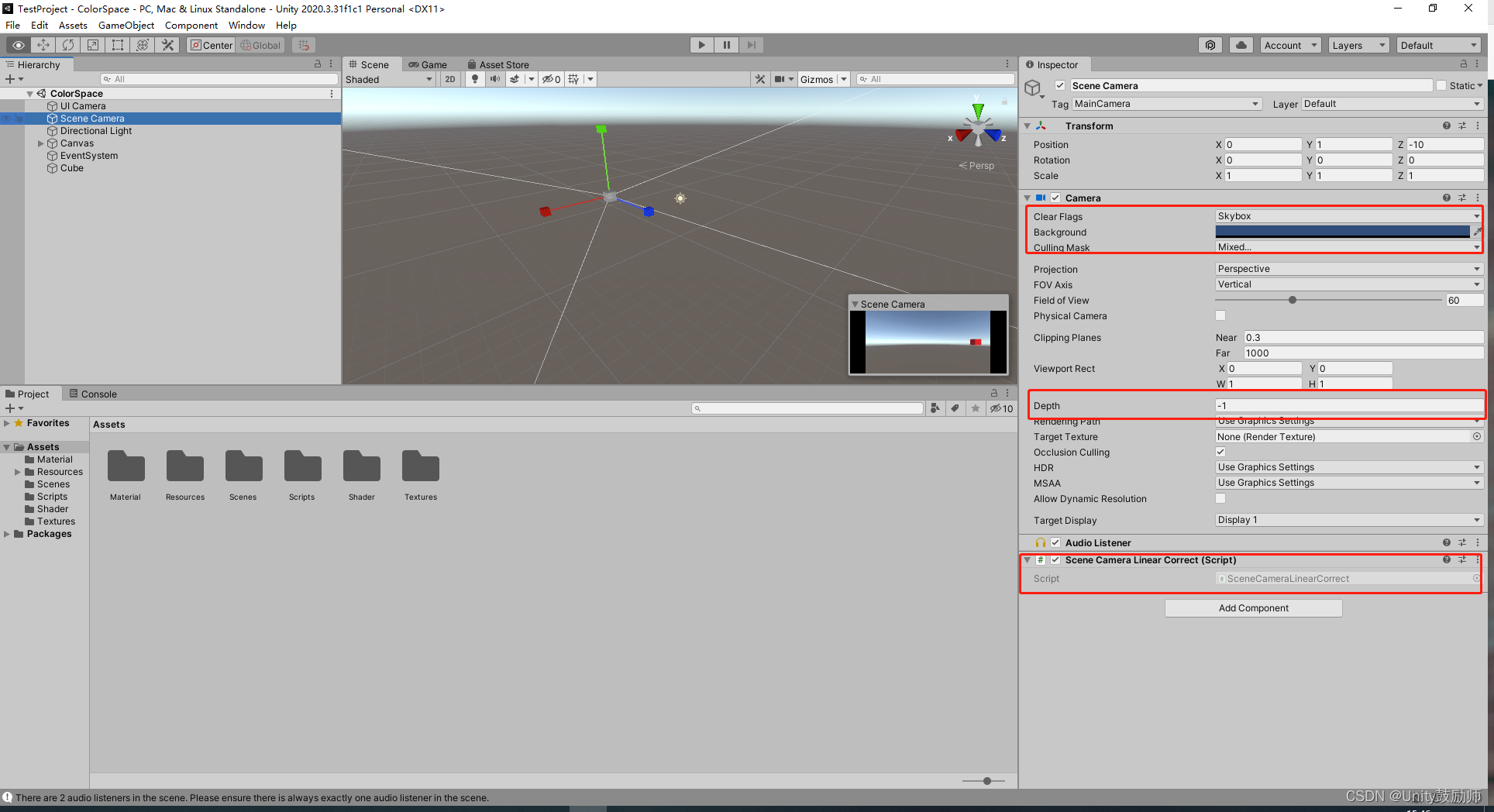Click the Play button
1494x812 pixels.
pyautogui.click(x=702, y=45)
